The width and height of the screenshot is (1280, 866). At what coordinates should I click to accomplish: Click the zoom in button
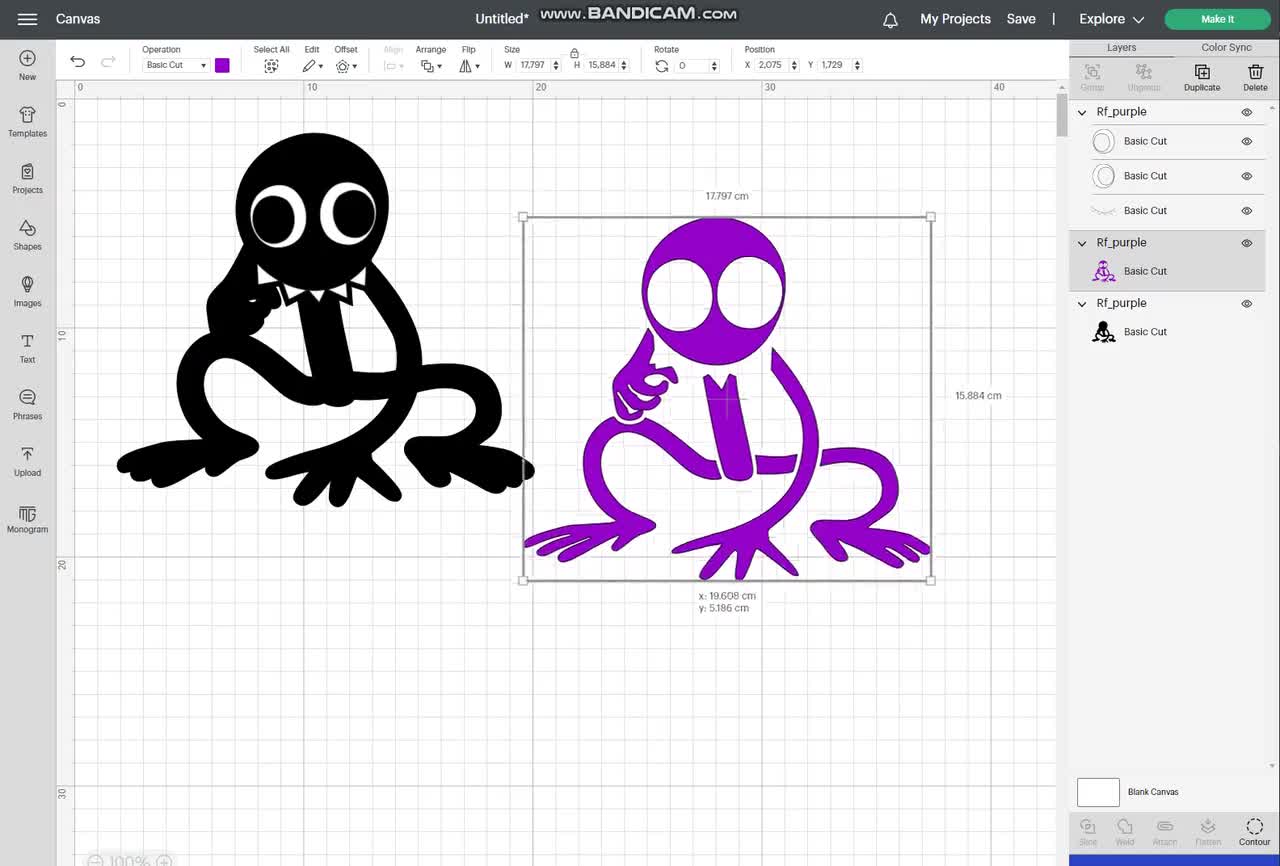pos(164,861)
